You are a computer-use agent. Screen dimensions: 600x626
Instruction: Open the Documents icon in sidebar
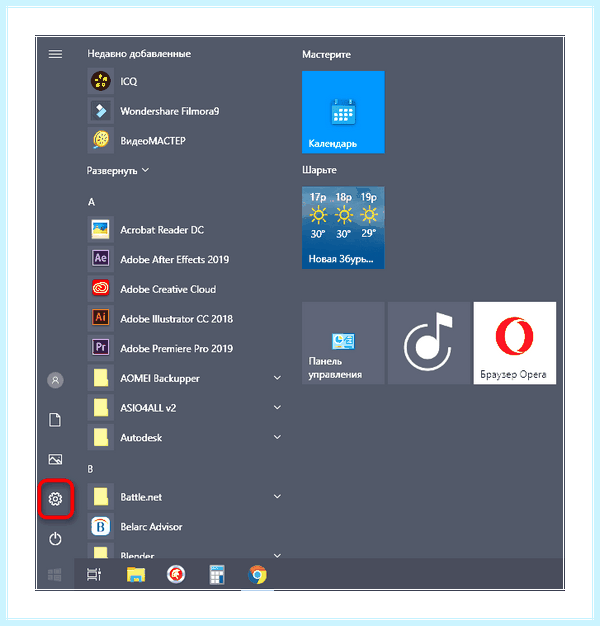pyautogui.click(x=55, y=420)
